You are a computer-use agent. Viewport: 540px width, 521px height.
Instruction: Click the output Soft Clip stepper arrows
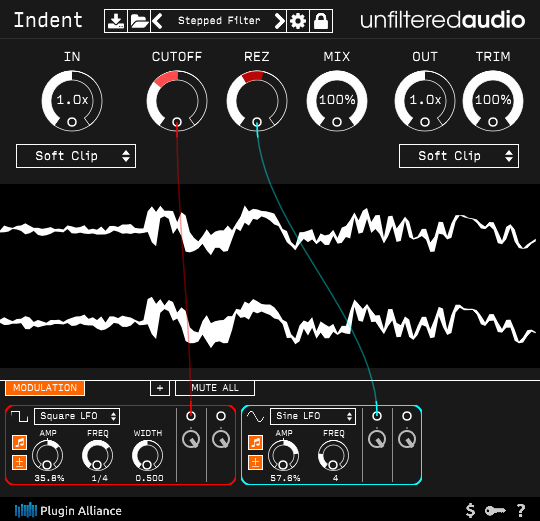tap(509, 156)
